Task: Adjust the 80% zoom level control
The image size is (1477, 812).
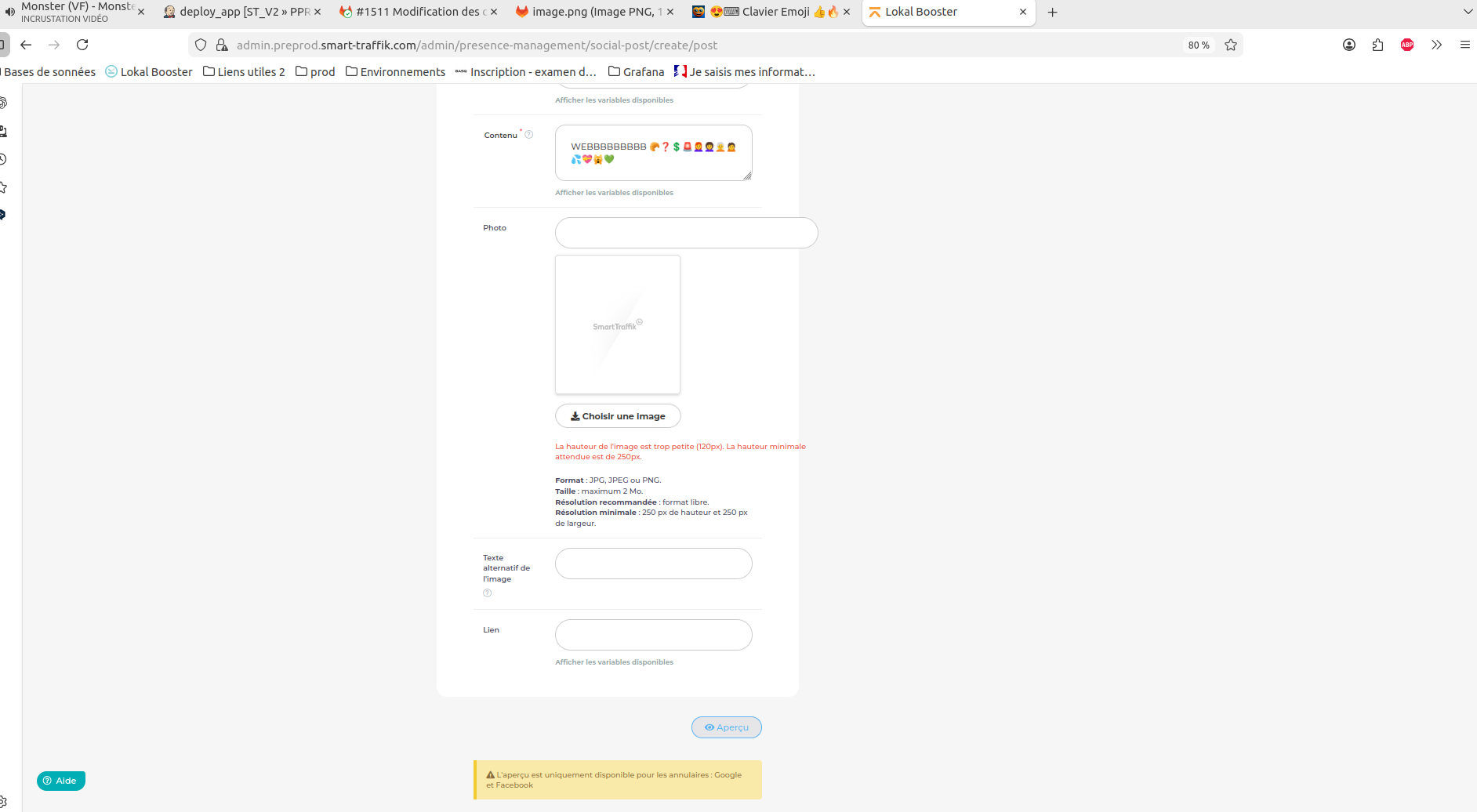Action: click(x=1199, y=45)
